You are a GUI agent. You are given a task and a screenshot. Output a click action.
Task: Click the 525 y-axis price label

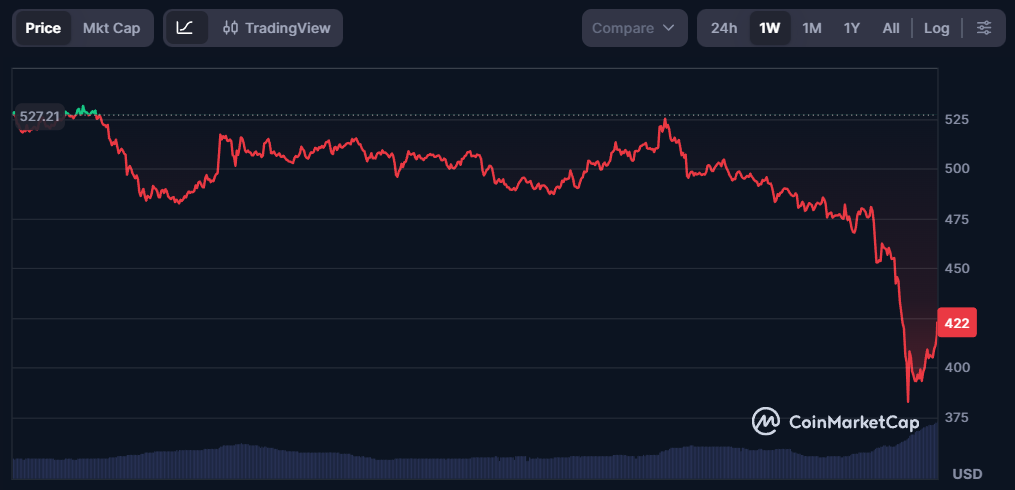957,119
